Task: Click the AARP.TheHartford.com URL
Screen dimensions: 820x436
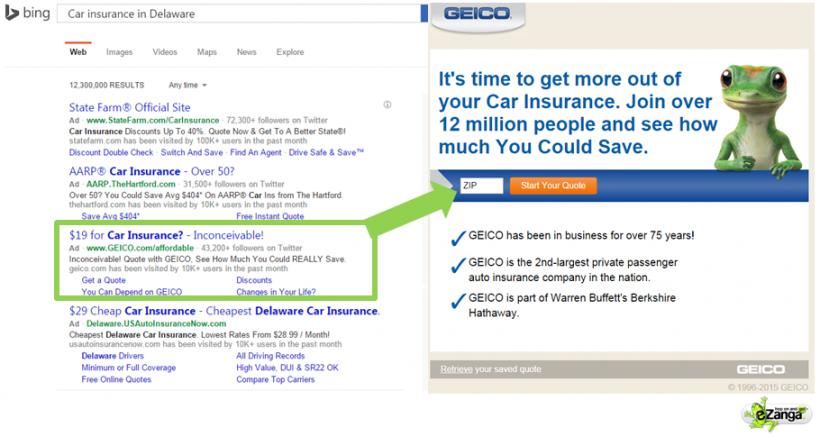Action: pos(131,184)
